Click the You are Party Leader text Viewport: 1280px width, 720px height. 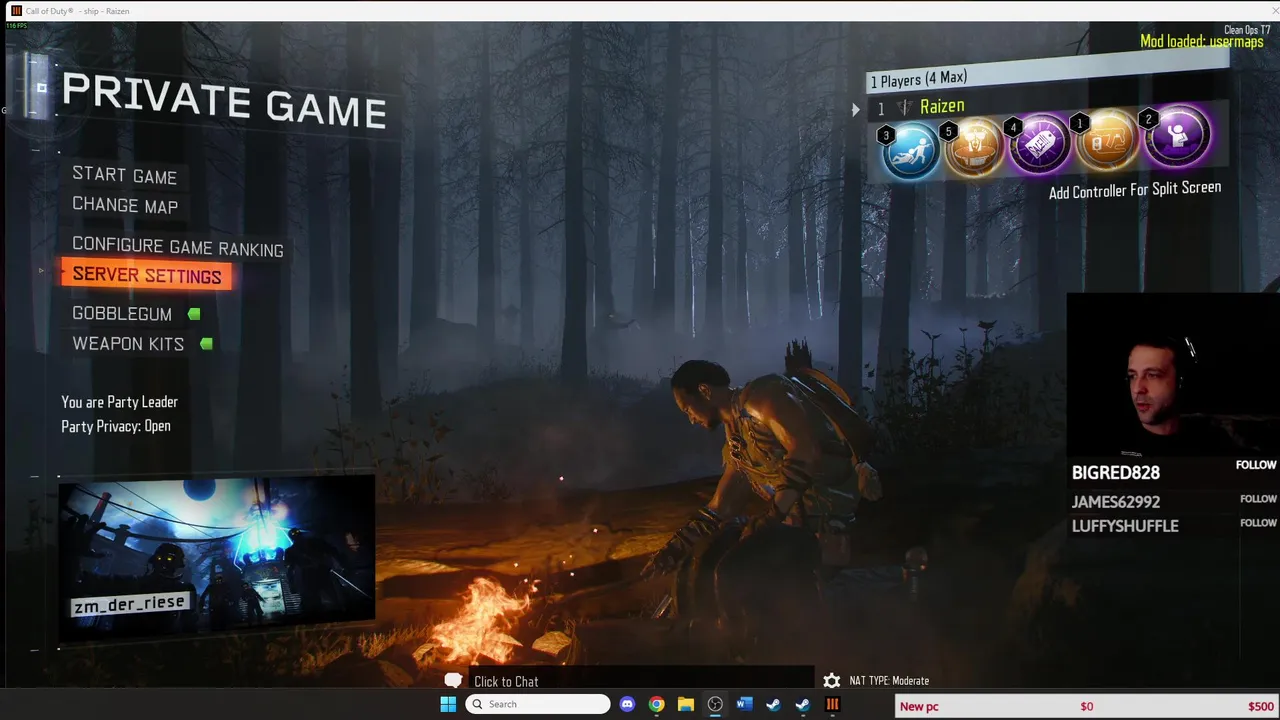pos(119,402)
